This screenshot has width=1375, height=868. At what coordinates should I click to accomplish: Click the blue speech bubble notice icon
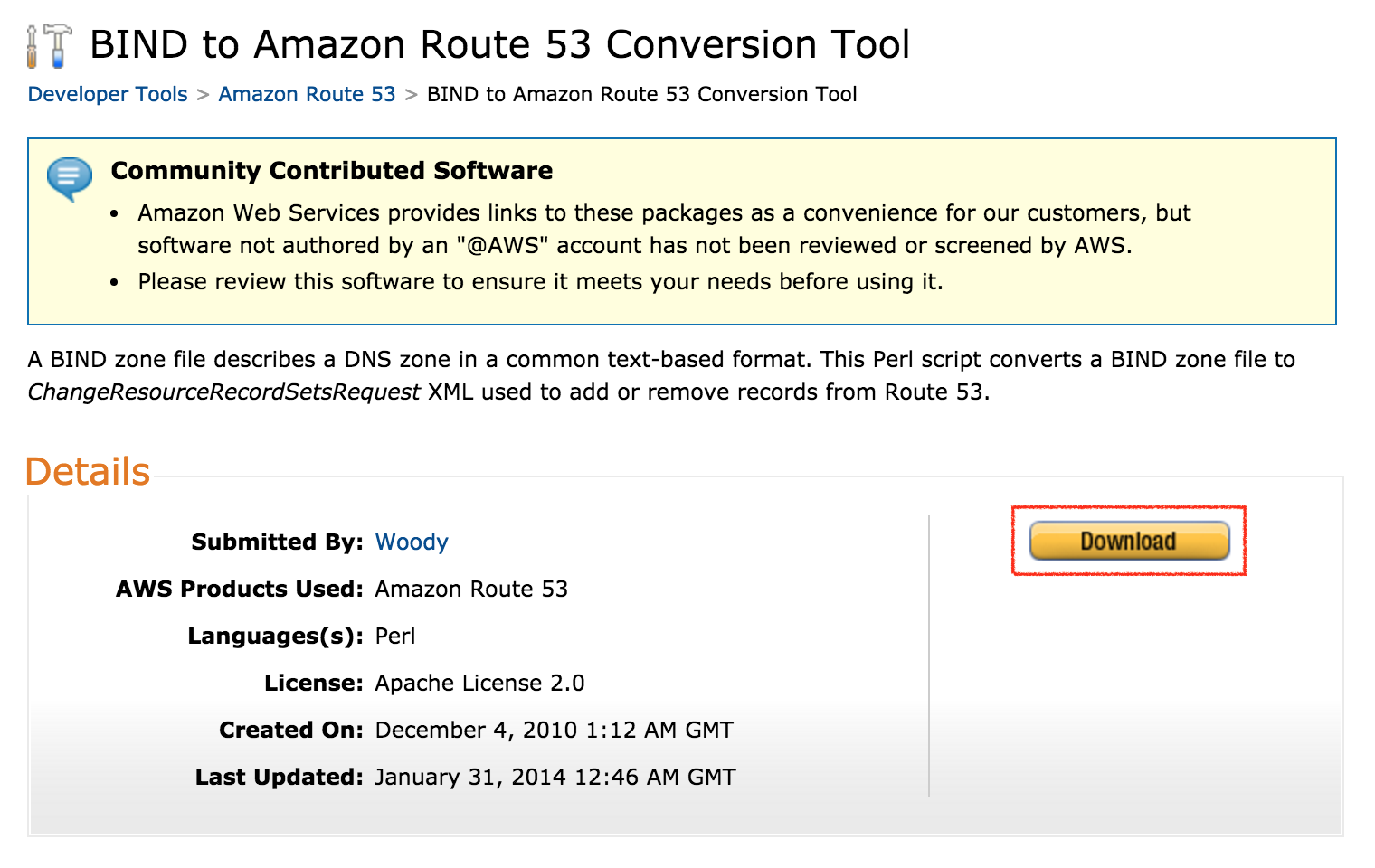pos(70,177)
